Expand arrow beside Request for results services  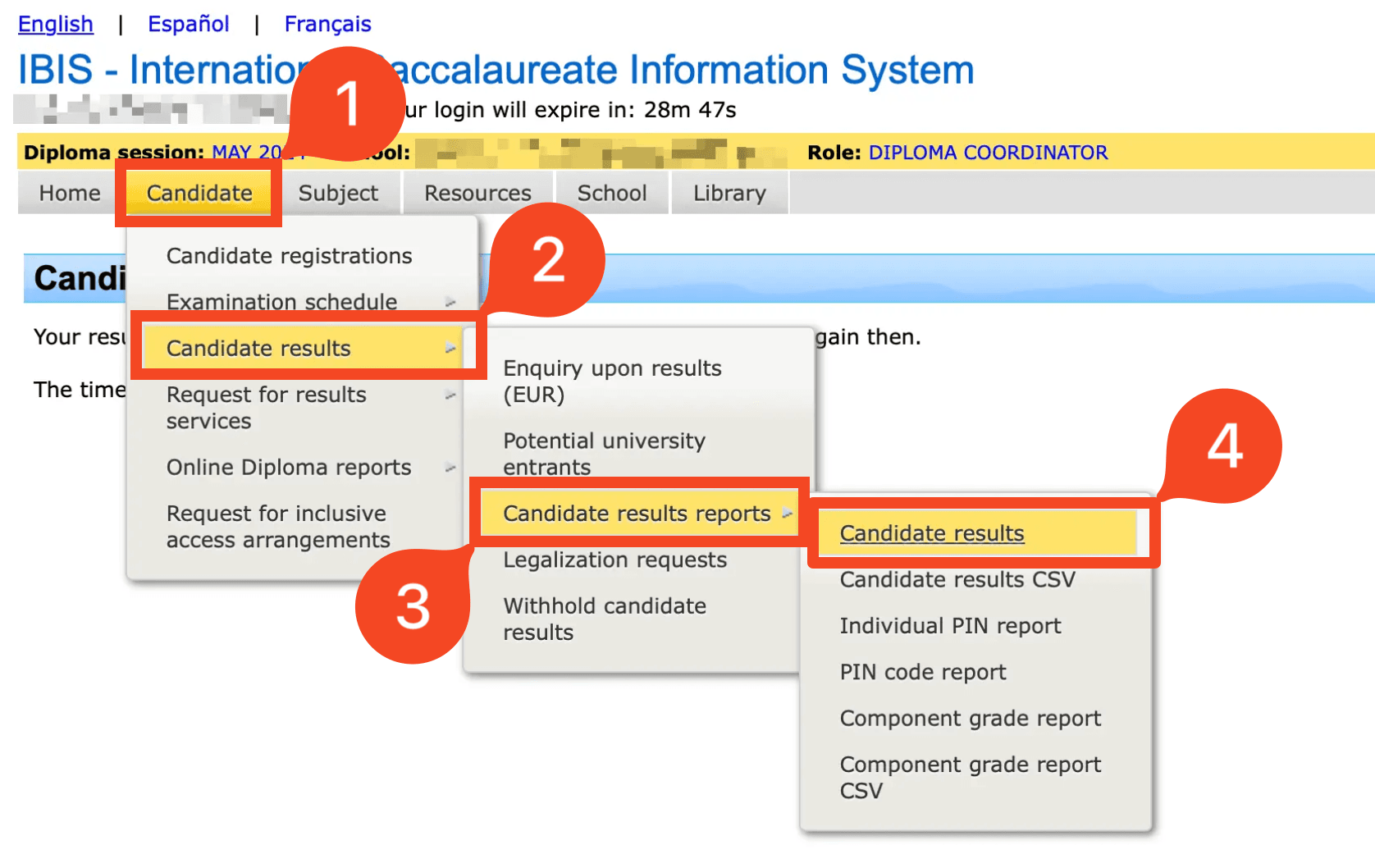tap(450, 395)
